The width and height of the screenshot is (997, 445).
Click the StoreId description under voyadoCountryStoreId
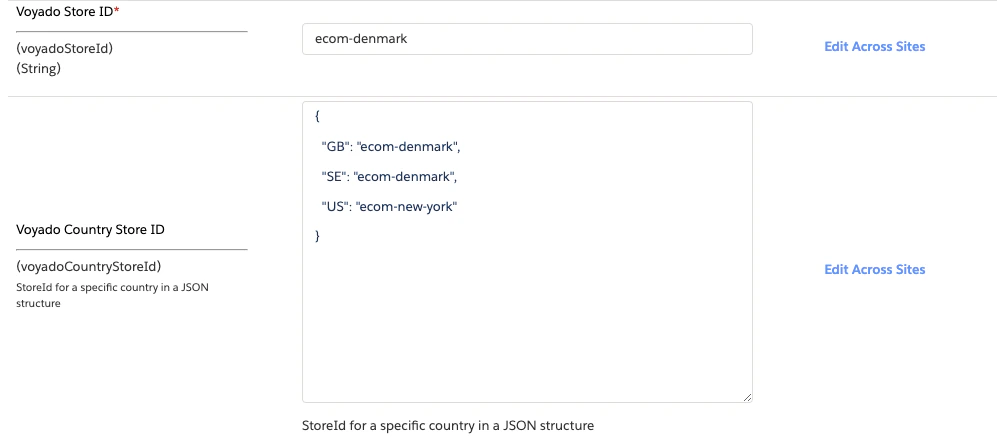113,295
